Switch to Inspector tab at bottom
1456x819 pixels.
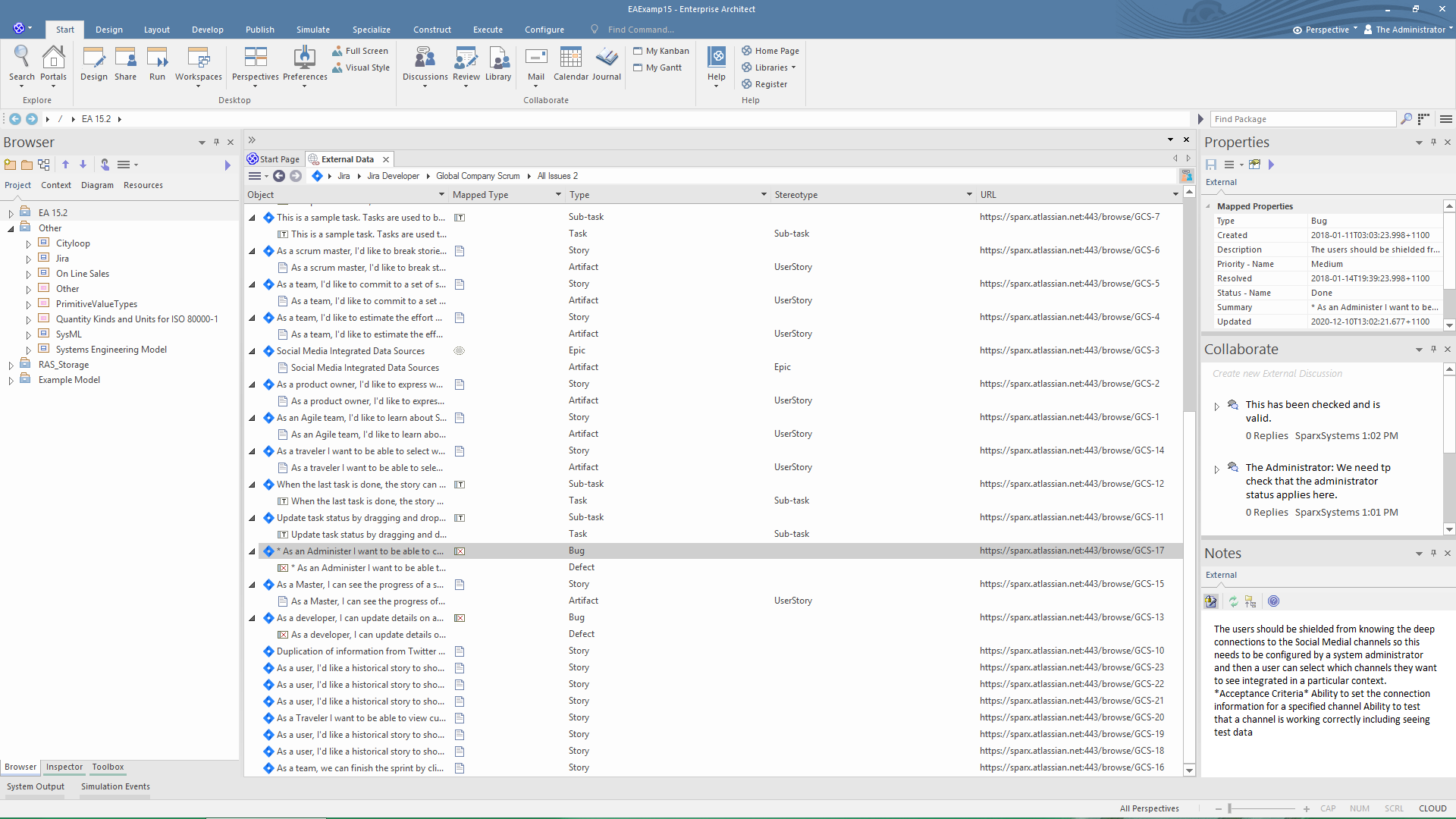point(64,767)
